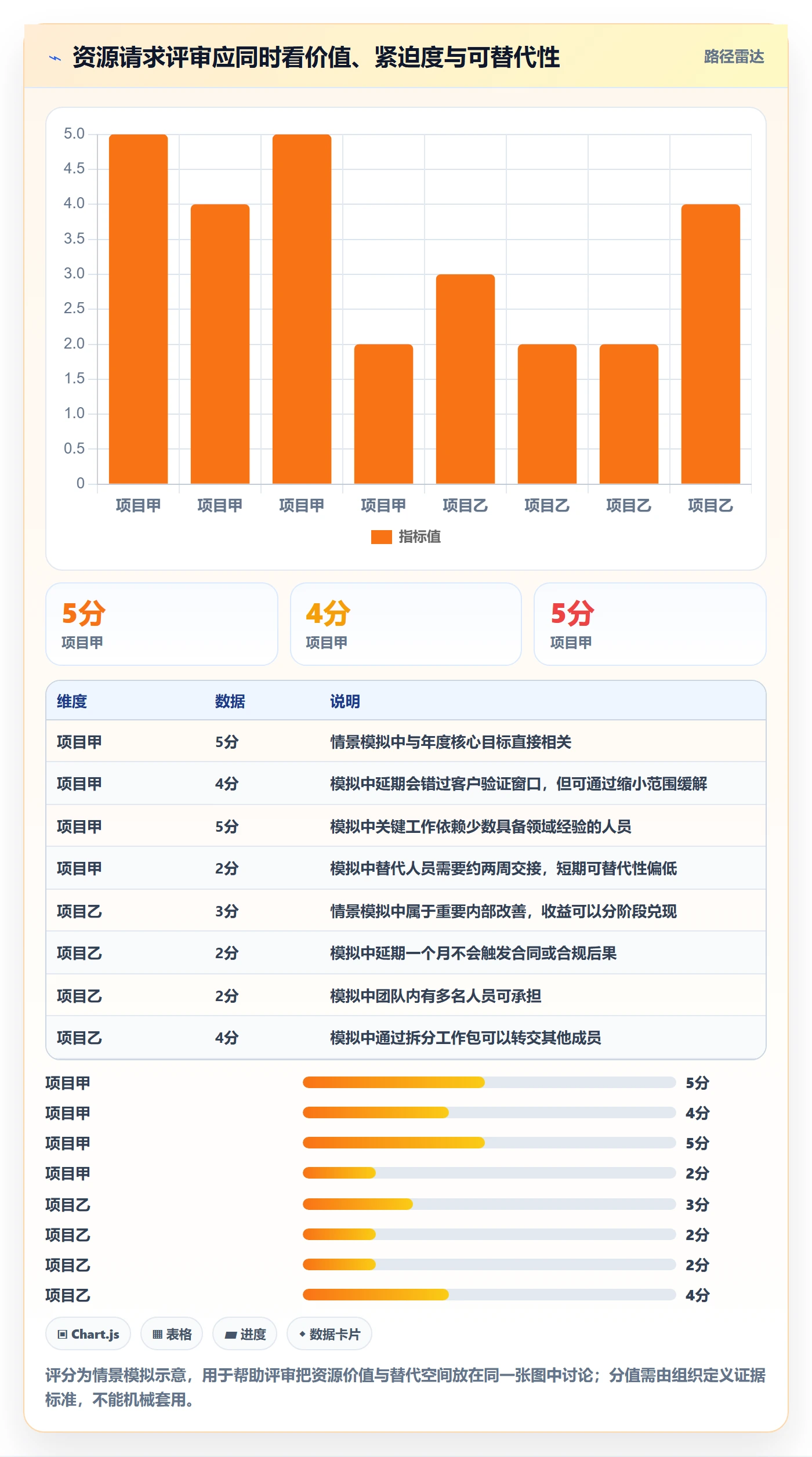The width and height of the screenshot is (812, 1457).
Task: Select row 情景模拟中属于重要内部改善
Action: [x=406, y=911]
